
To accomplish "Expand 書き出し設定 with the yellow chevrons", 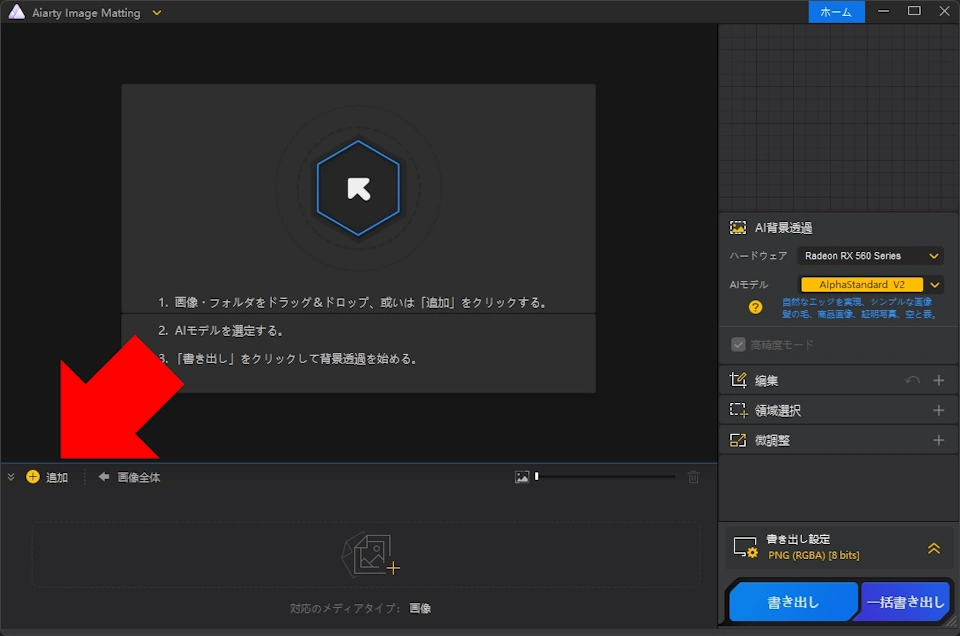I will pyautogui.click(x=933, y=548).
